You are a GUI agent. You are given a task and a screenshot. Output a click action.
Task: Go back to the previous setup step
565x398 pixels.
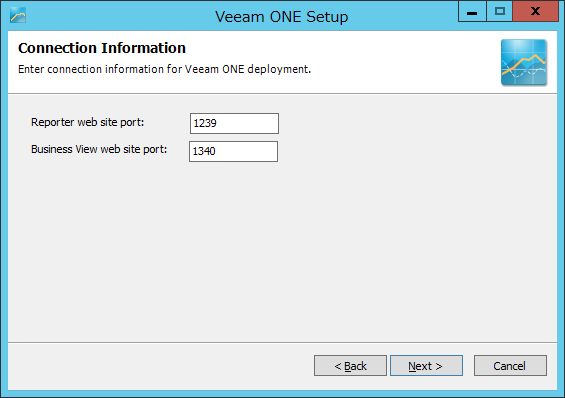coord(350,366)
